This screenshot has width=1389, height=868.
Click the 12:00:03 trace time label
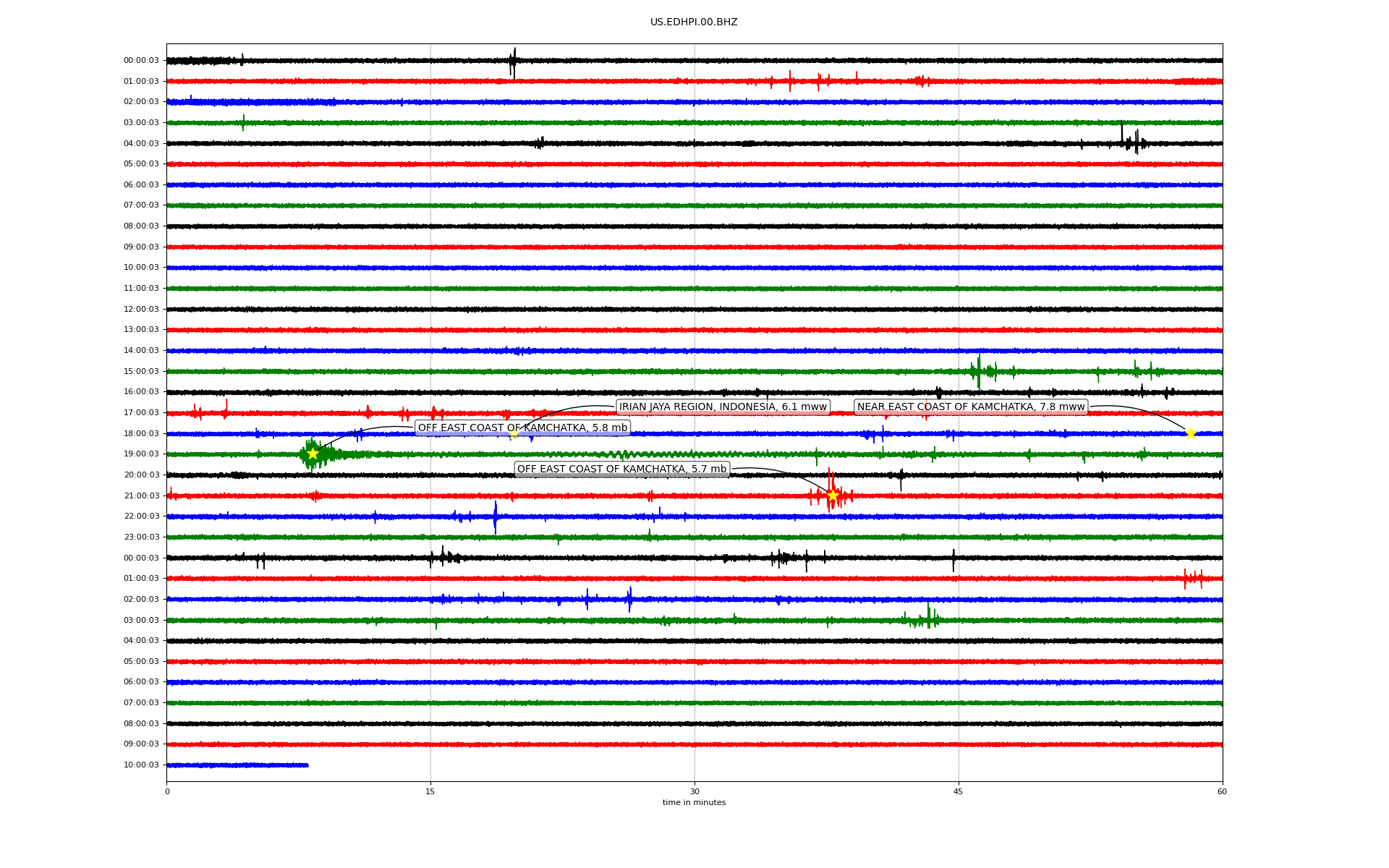click(141, 309)
